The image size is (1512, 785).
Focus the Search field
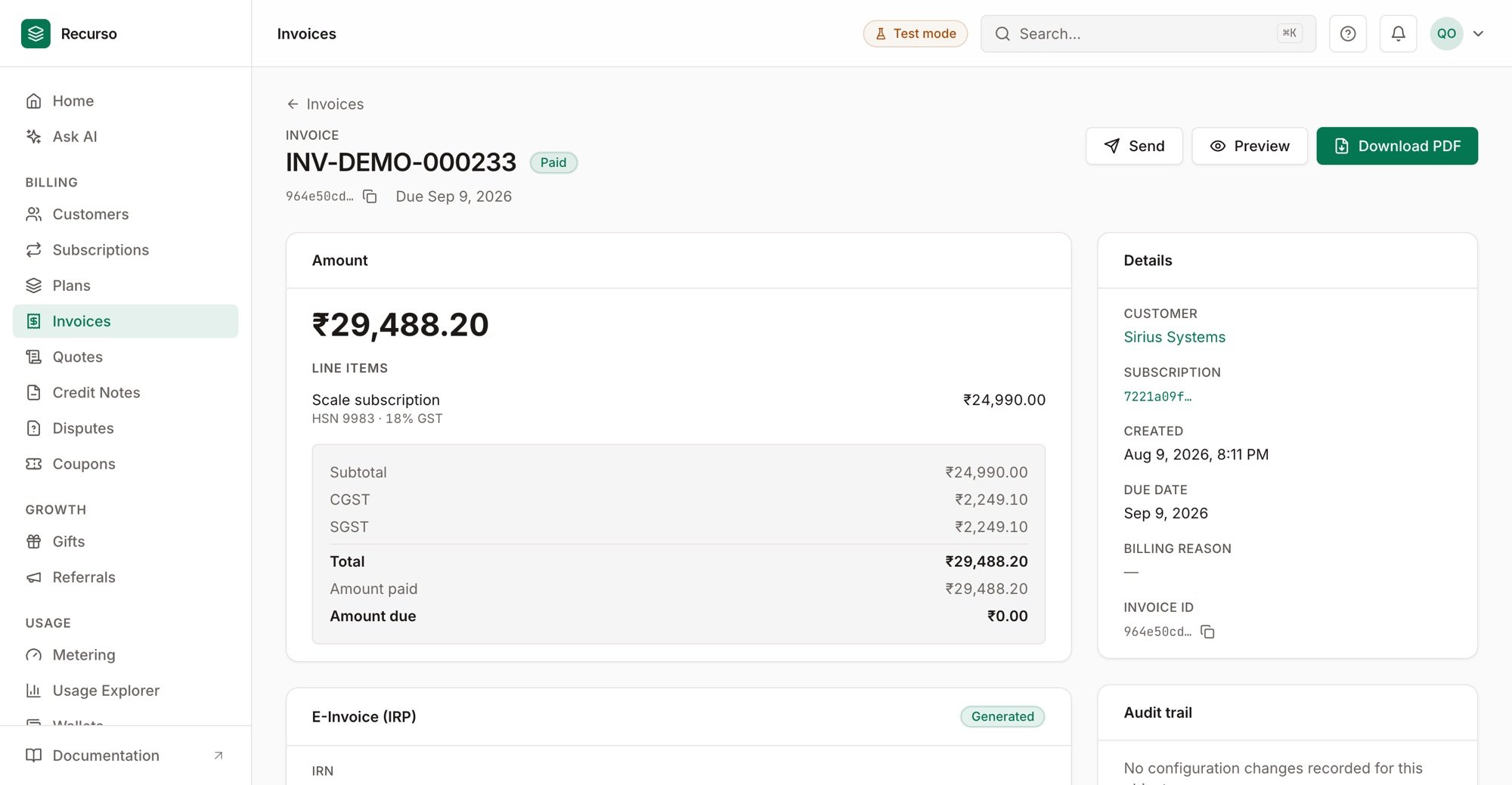[1148, 33]
